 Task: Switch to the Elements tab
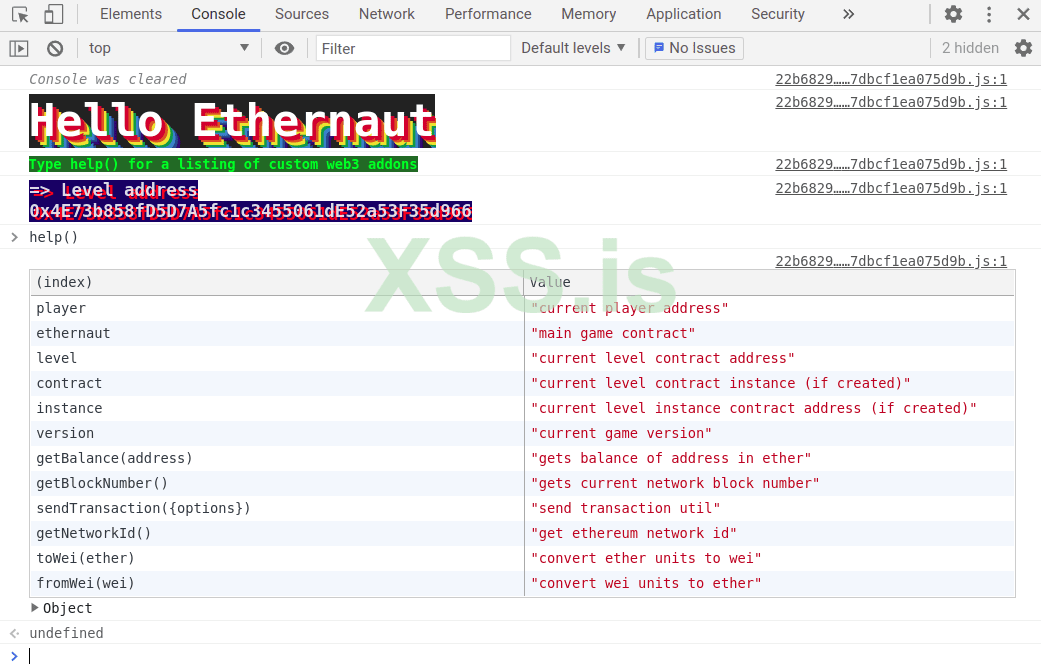131,14
